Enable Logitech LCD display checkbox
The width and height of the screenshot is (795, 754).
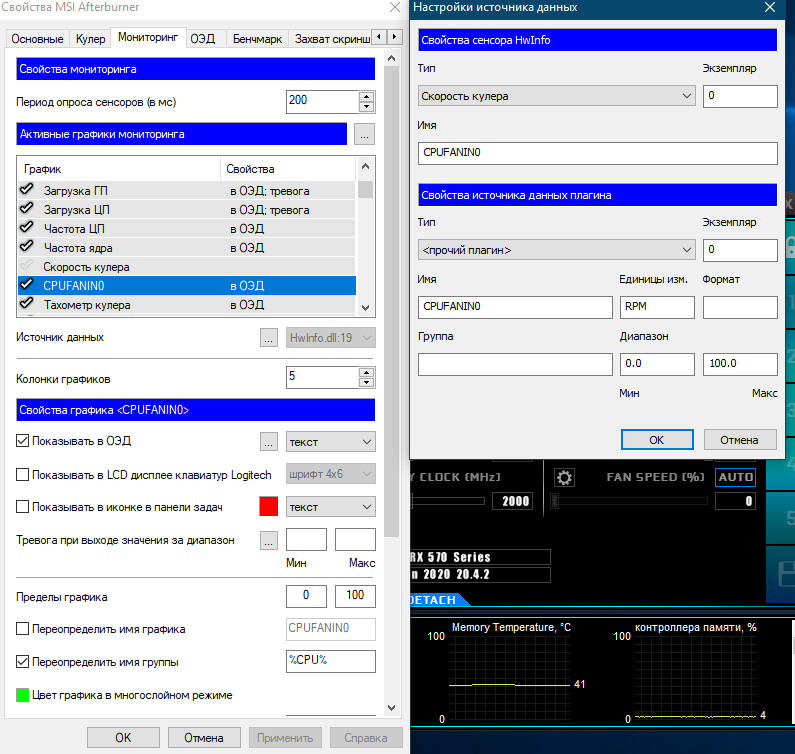(22, 475)
